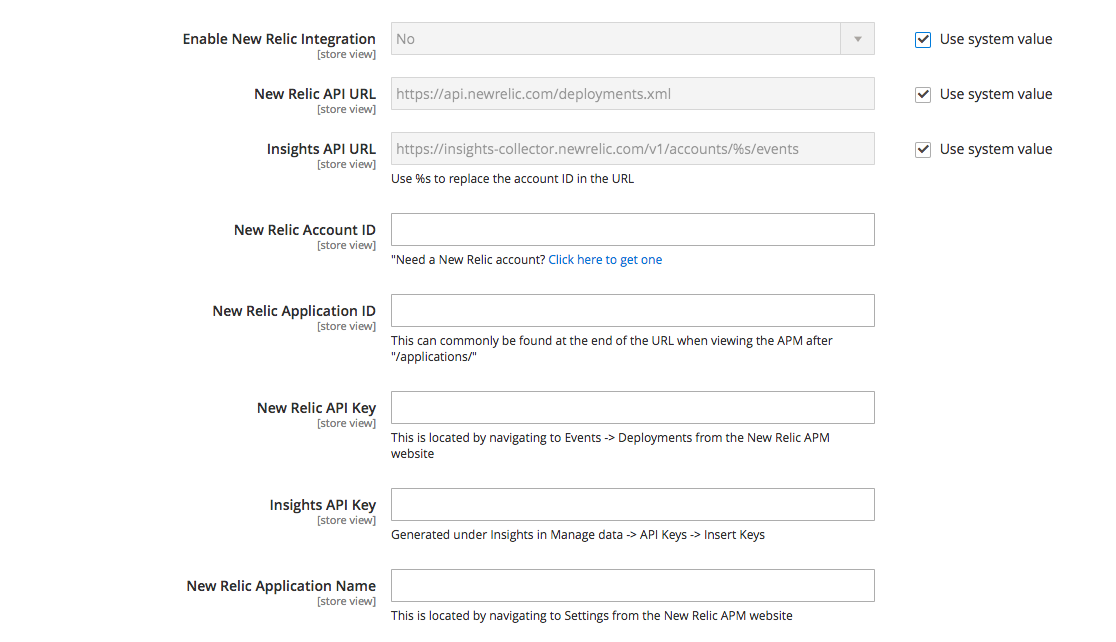Viewport: 1116px width, 642px height.
Task: Click the note 'Use %s to replace the account ID'
Action: (512, 179)
